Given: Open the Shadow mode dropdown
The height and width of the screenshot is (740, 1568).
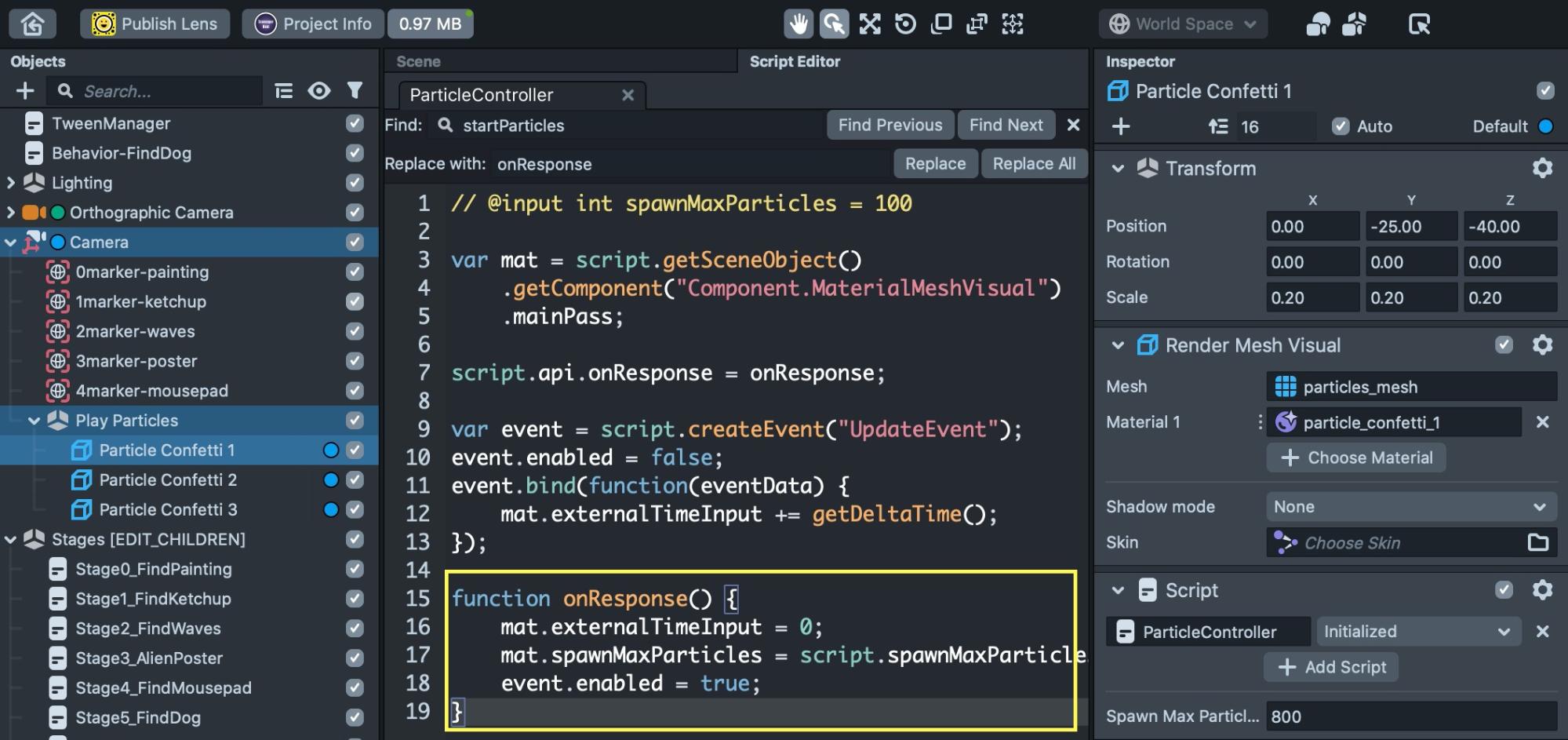Looking at the screenshot, I should click(x=1411, y=507).
